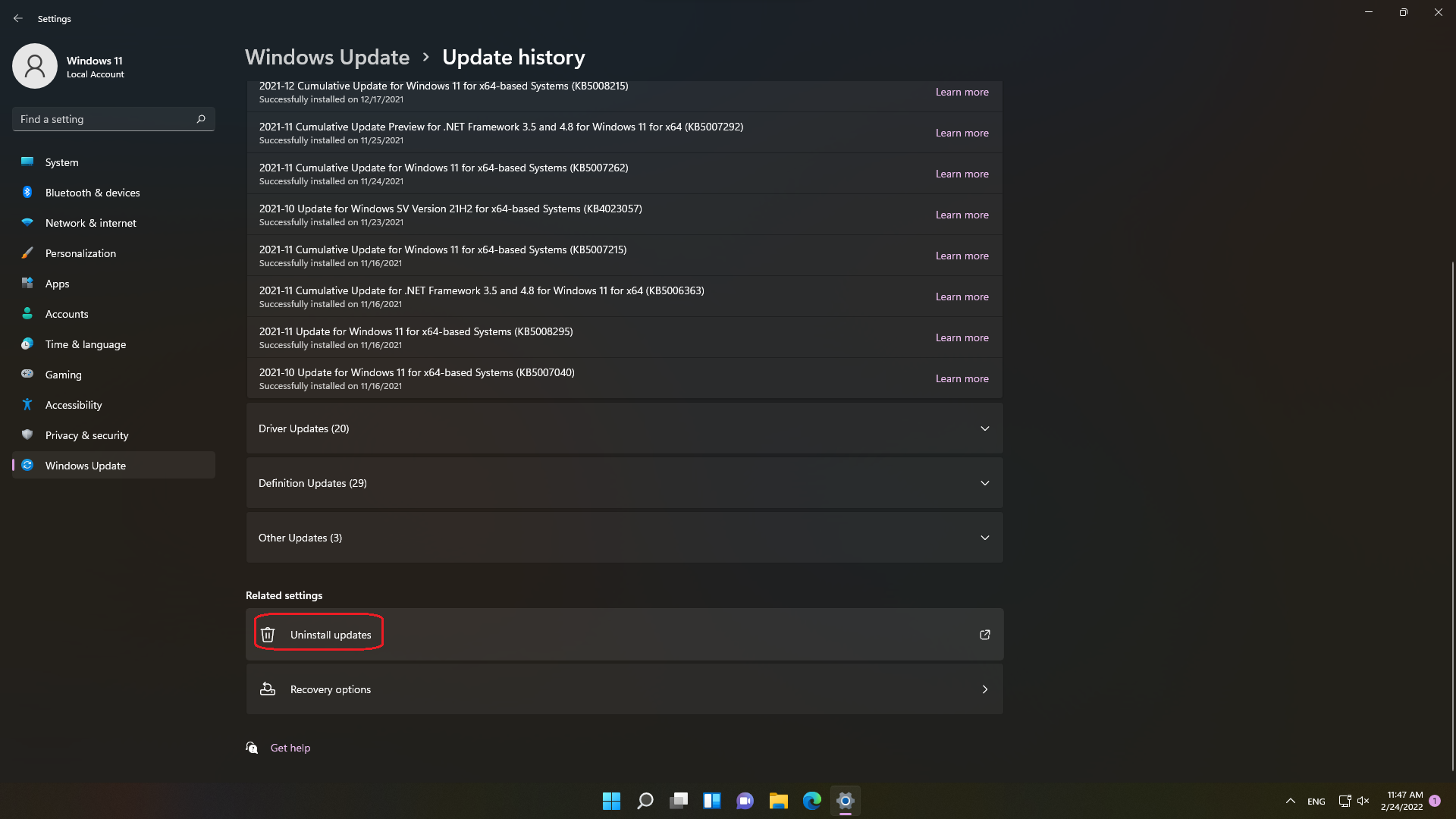Click KB5008215 cumulative update title
The height and width of the screenshot is (819, 1456).
click(x=444, y=86)
